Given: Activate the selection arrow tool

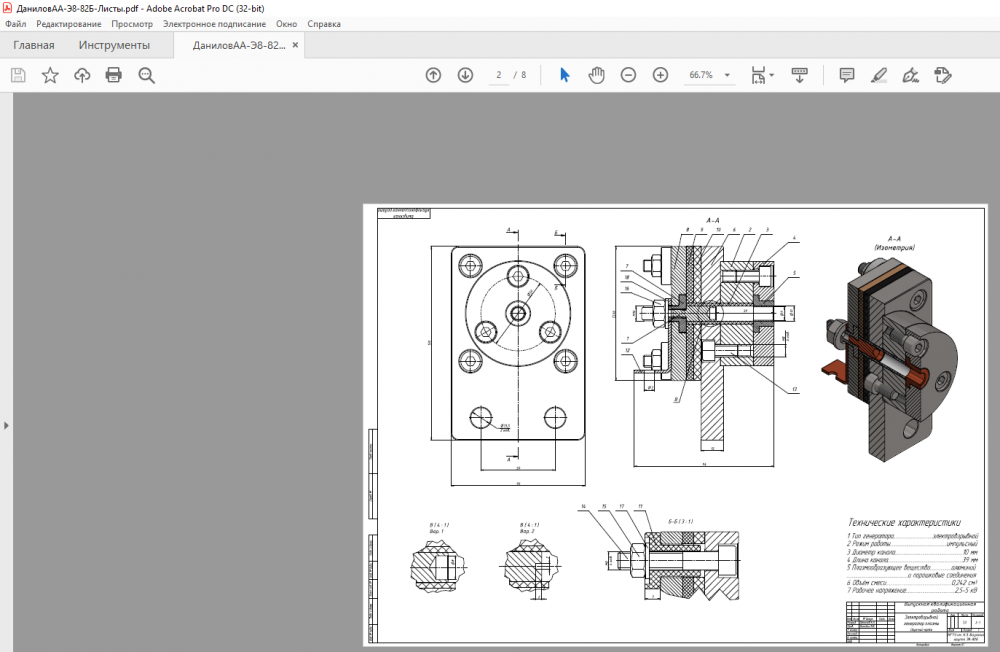Looking at the screenshot, I should 564,75.
